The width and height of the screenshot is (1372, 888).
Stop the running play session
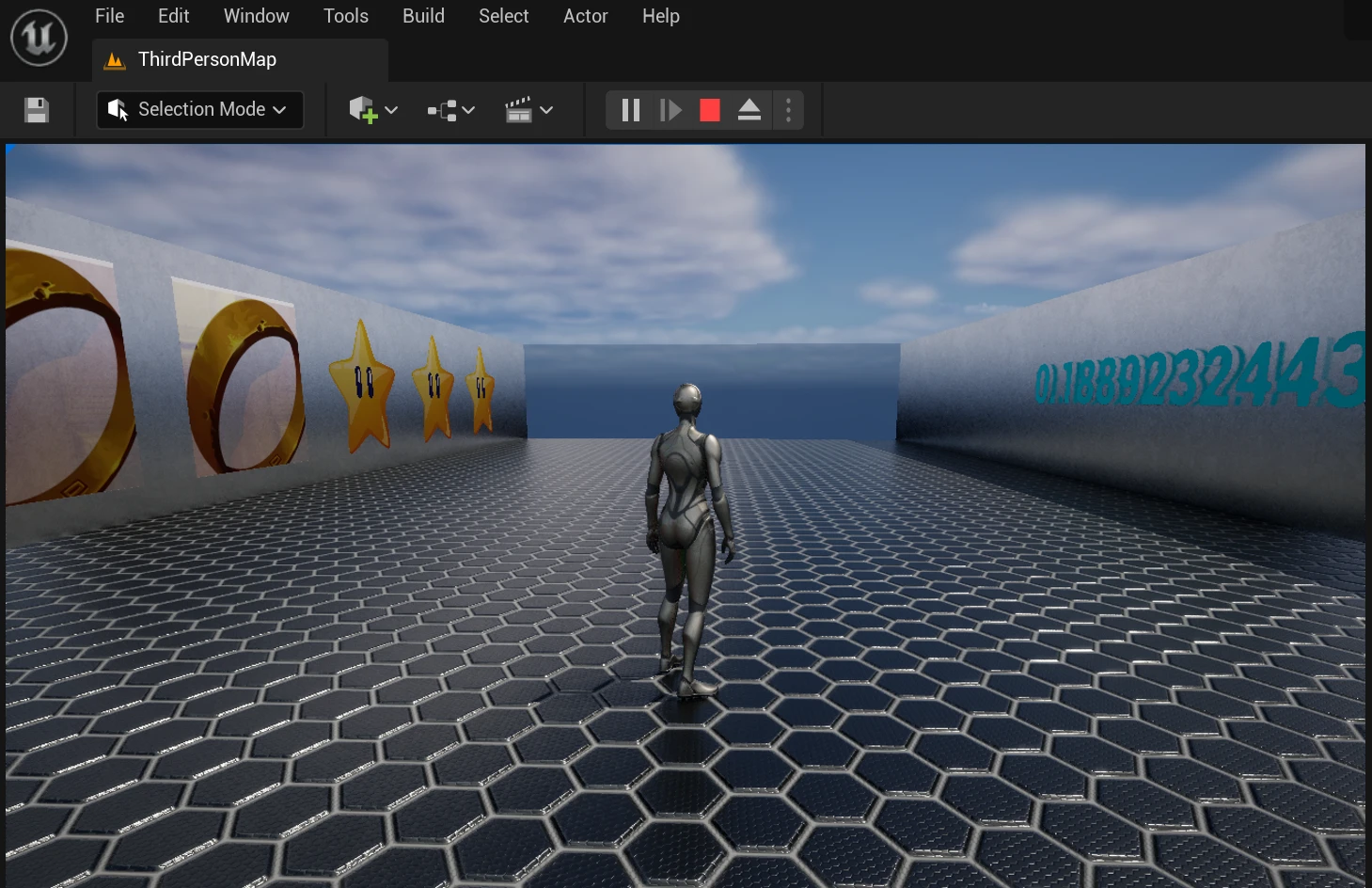(x=710, y=110)
